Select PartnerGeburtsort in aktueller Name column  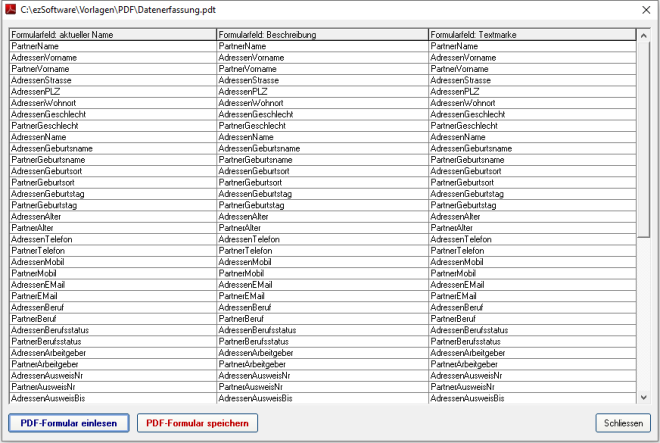[113, 183]
